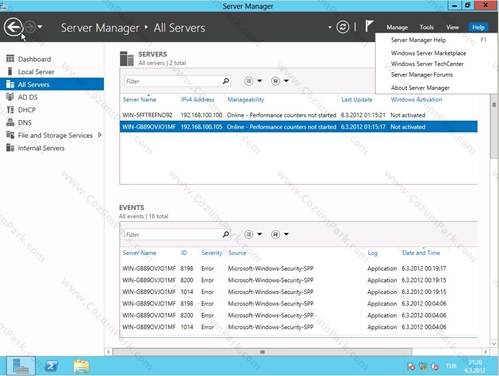Image resolution: width=499 pixels, height=376 pixels.
Task: Click the Servers filter box
Action: [x=172, y=81]
